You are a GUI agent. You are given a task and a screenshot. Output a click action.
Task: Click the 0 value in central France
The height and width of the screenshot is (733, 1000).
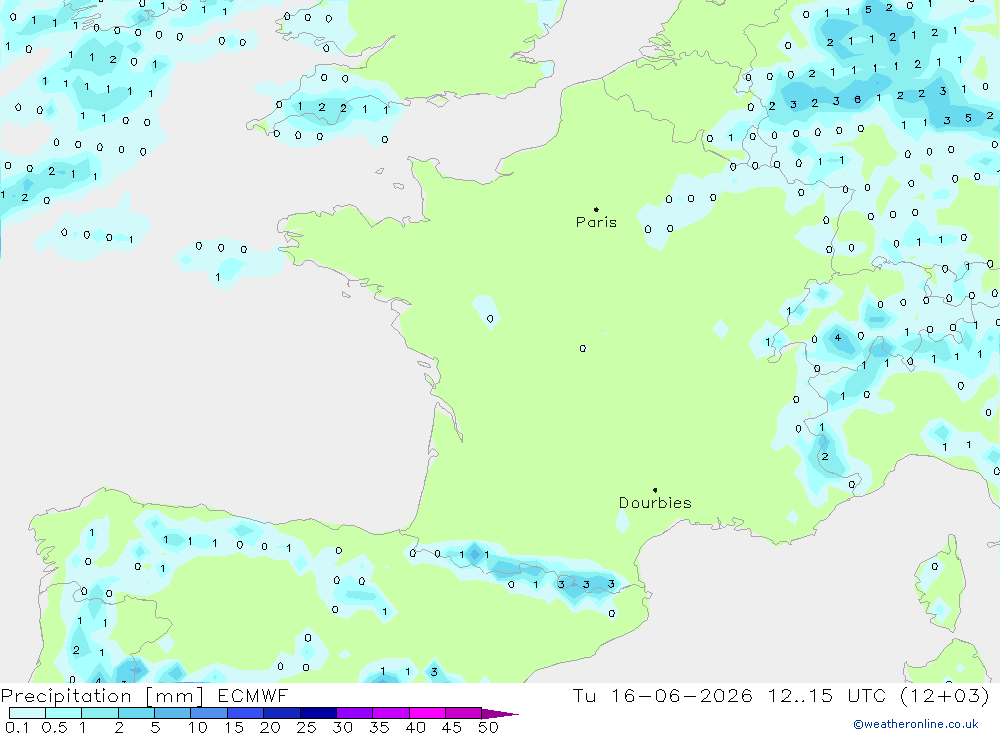(x=583, y=348)
